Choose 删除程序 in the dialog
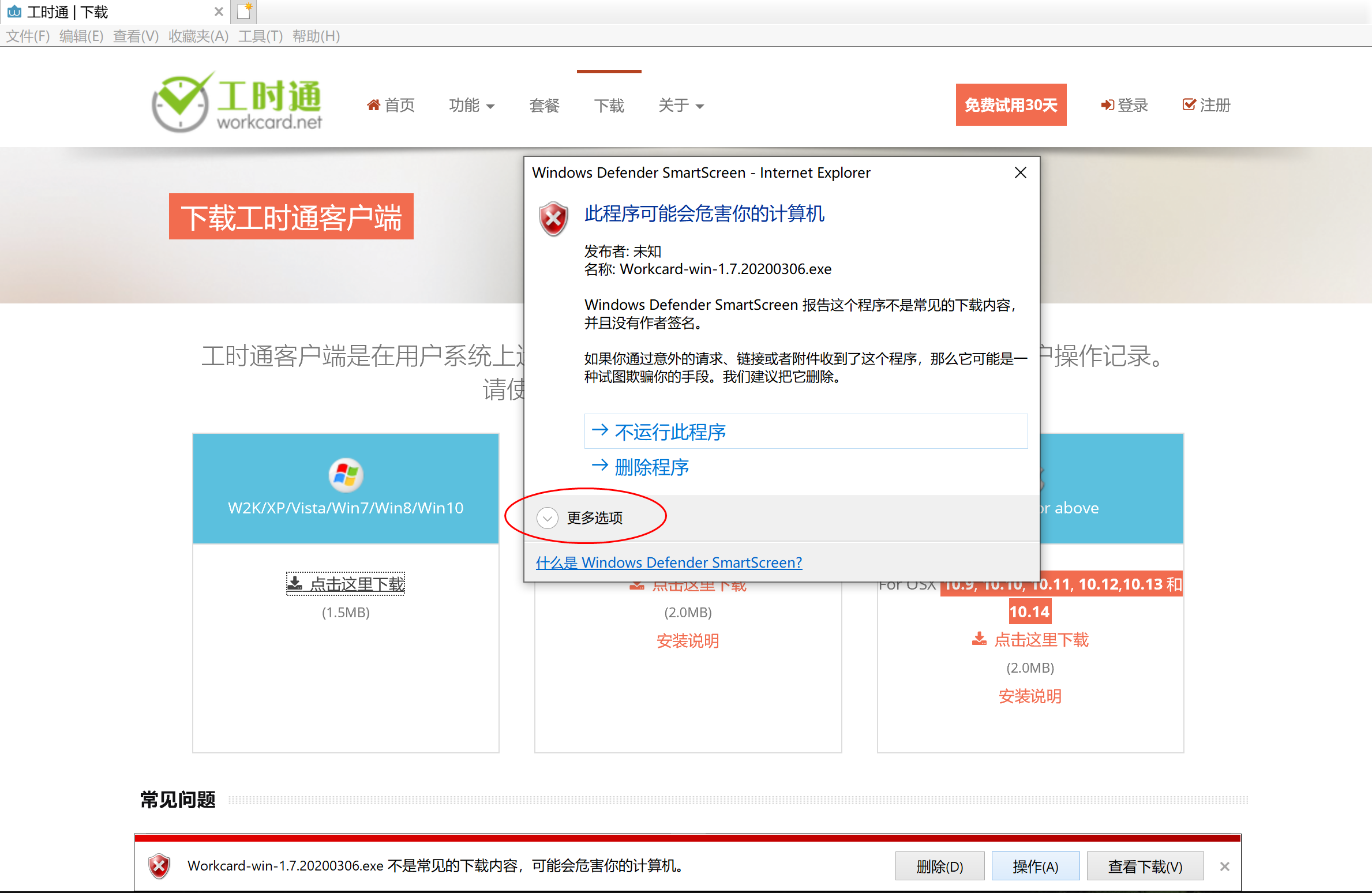 [651, 467]
